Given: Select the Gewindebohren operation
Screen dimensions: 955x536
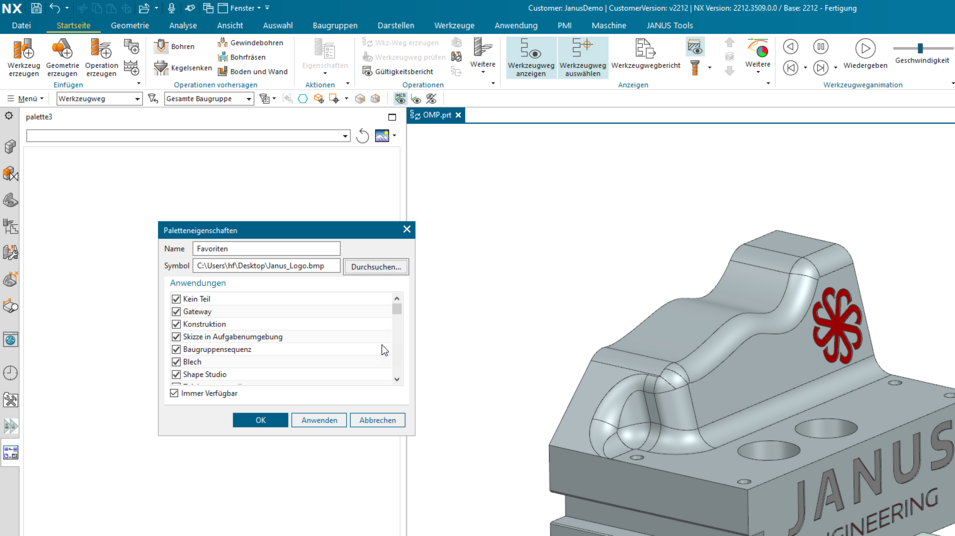Looking at the screenshot, I should [250, 43].
